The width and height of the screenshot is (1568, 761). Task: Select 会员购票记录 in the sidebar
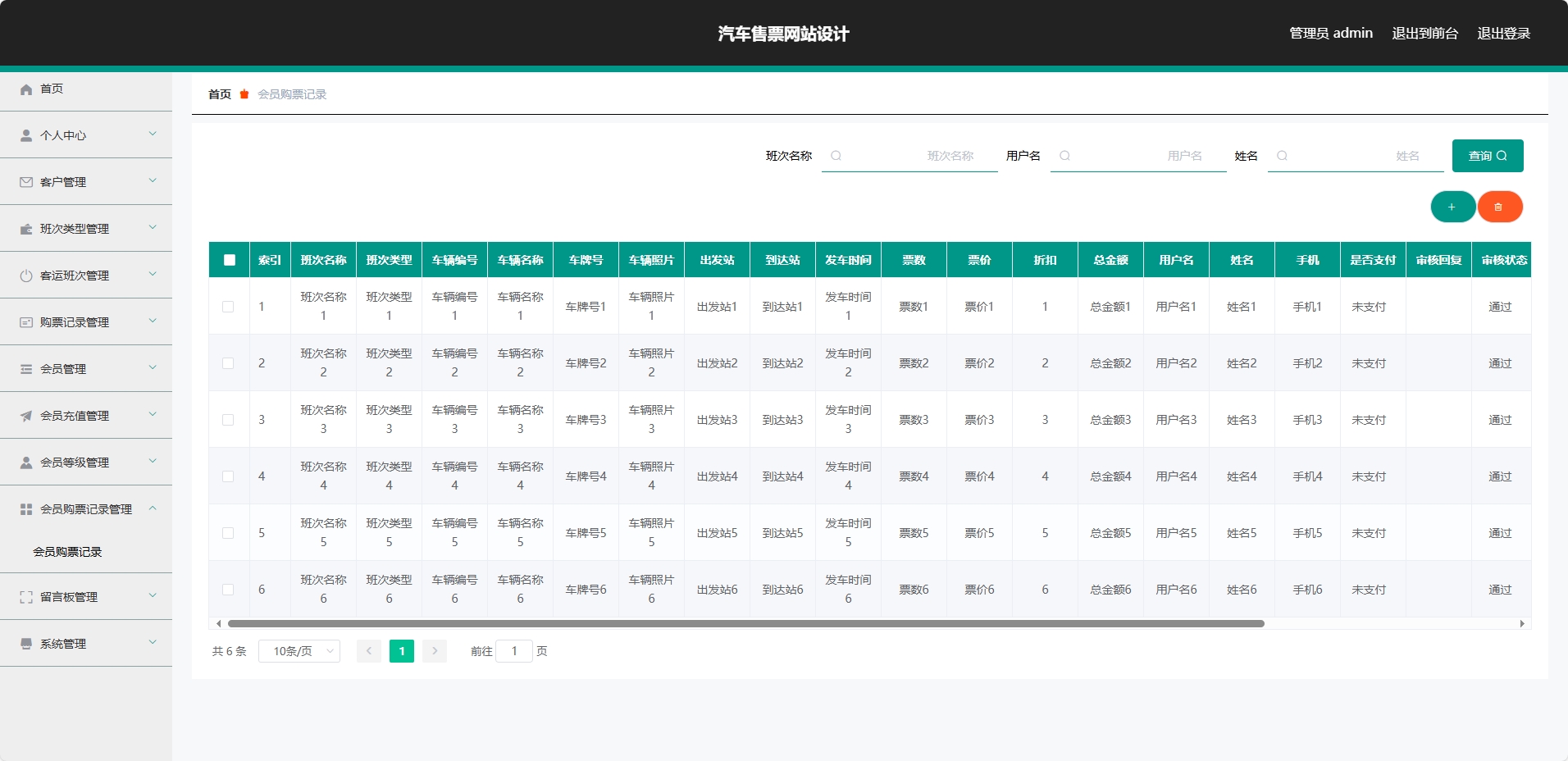67,551
